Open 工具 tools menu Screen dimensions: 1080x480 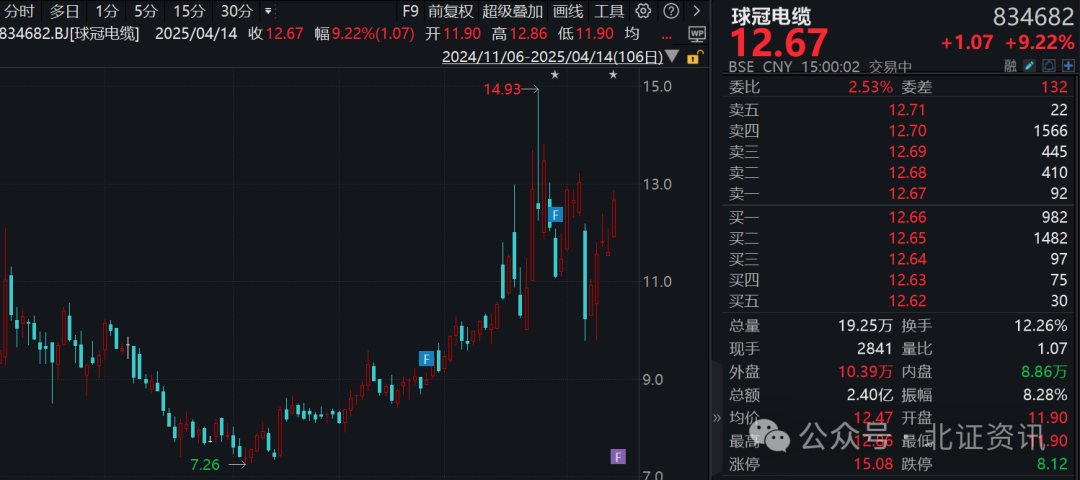click(609, 11)
